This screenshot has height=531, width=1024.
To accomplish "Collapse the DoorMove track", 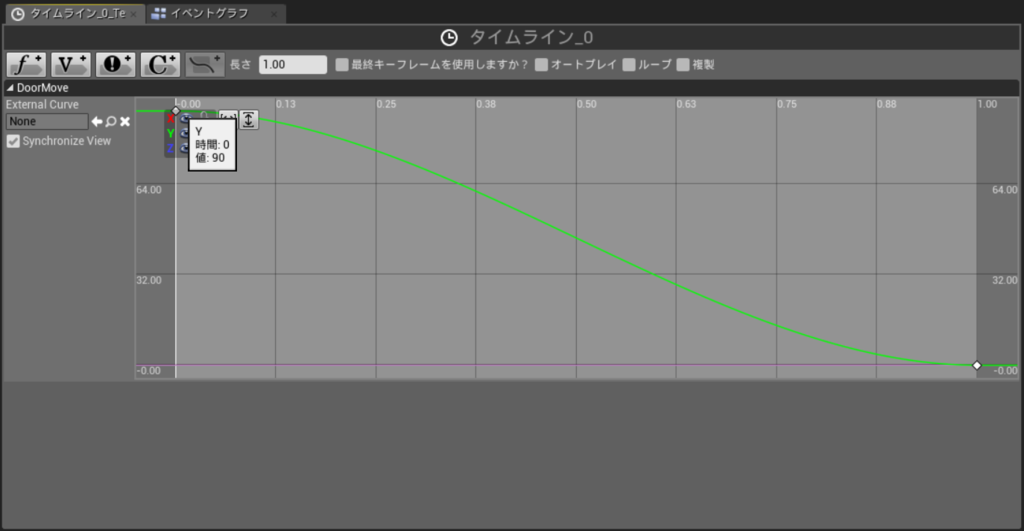I will (10, 88).
